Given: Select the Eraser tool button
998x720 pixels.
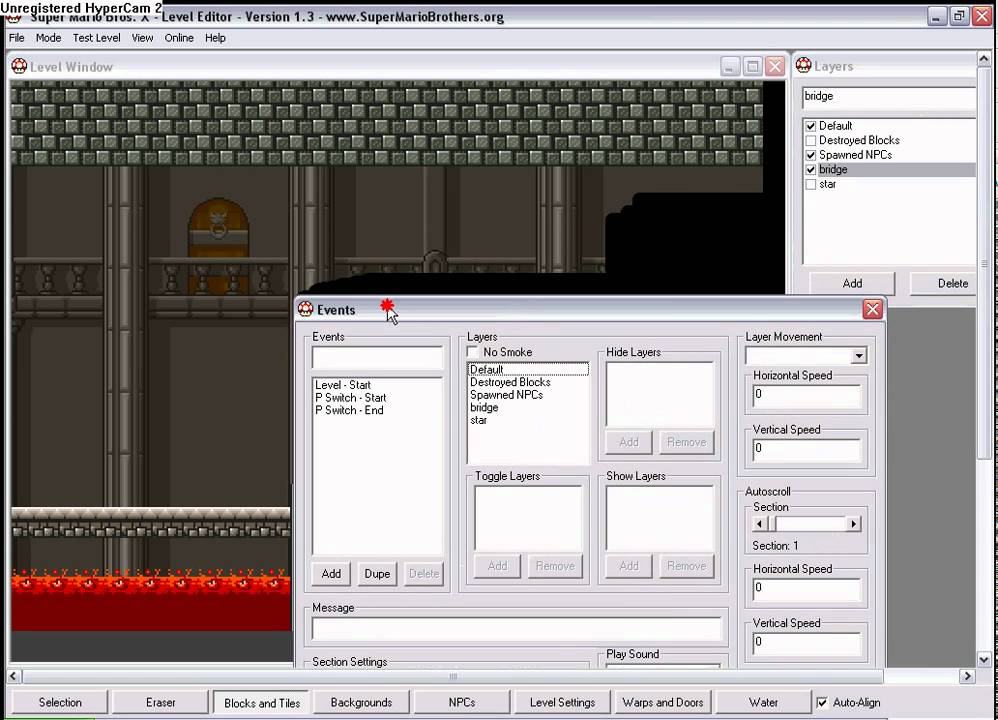Looking at the screenshot, I should coord(160,702).
